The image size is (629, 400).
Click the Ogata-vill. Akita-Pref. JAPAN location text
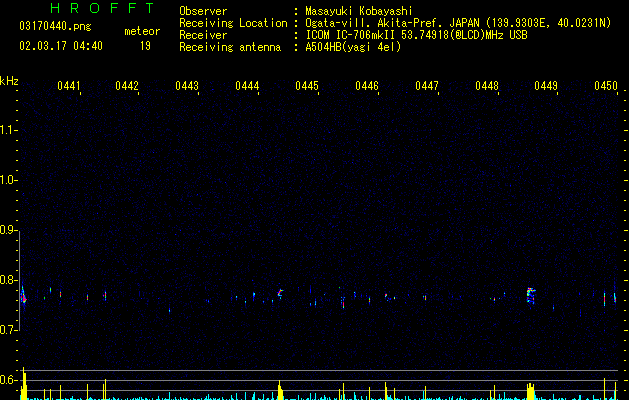point(458,23)
